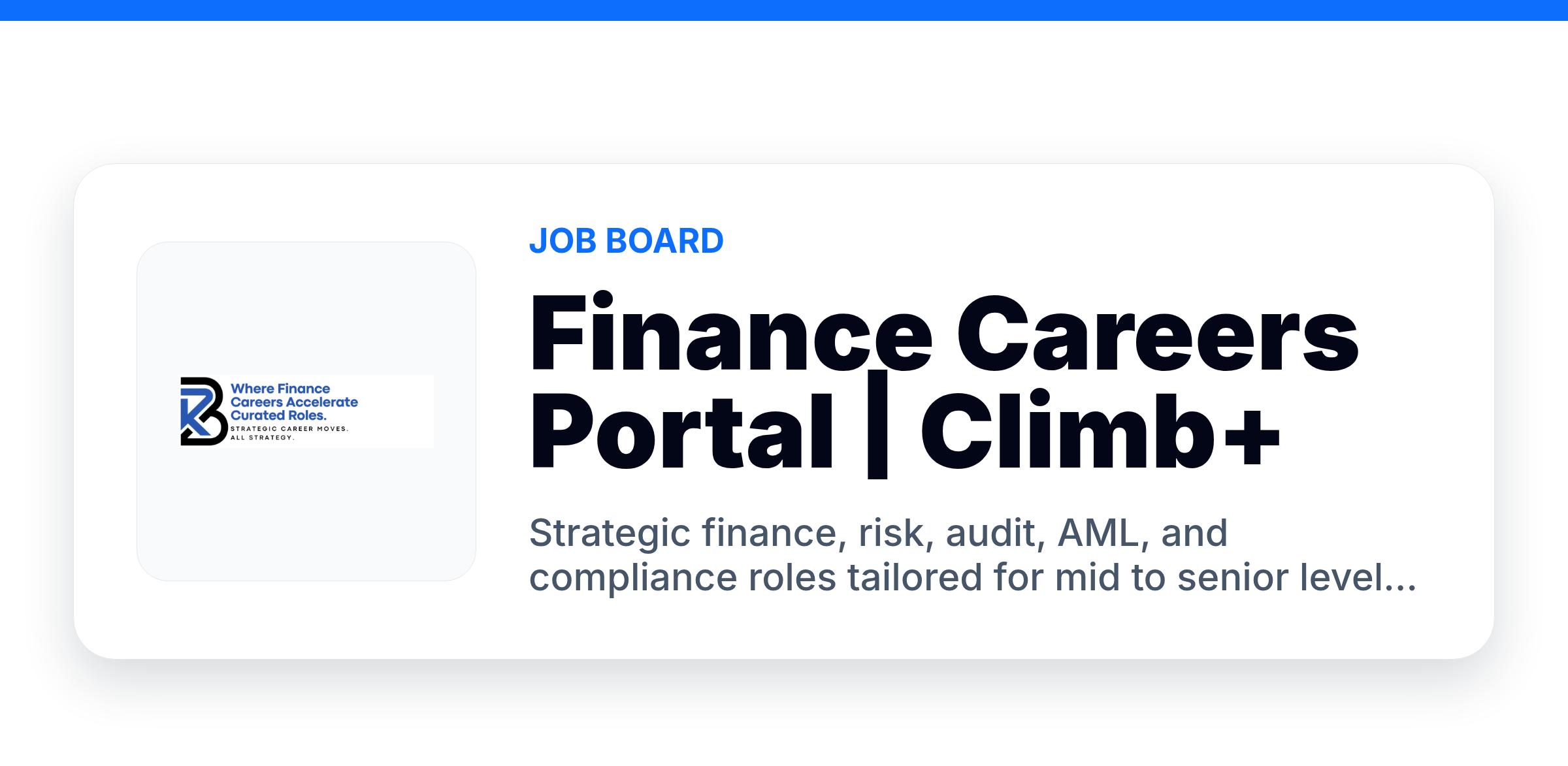Click the blue bar at the top
This screenshot has width=1568, height=766.
784,10
